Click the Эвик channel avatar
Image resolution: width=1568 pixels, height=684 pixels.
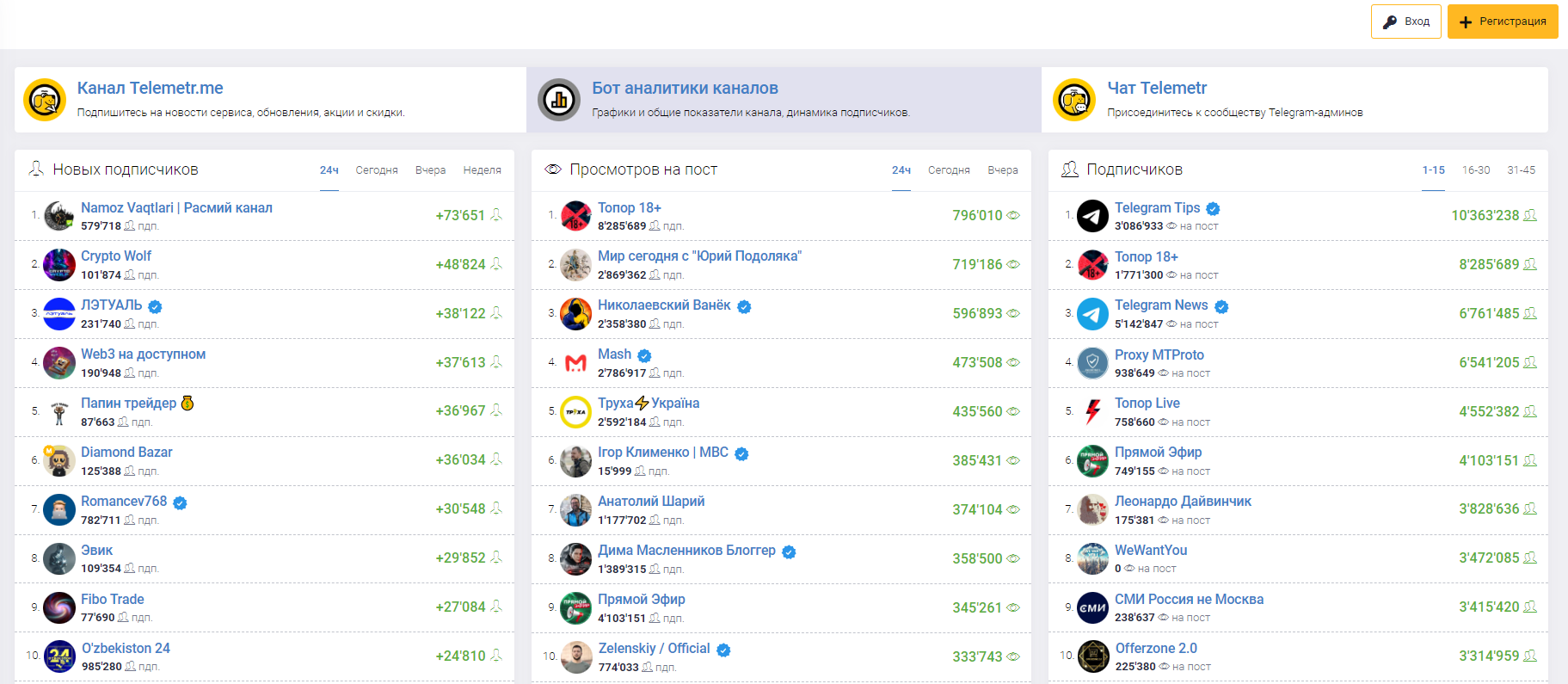pos(59,559)
